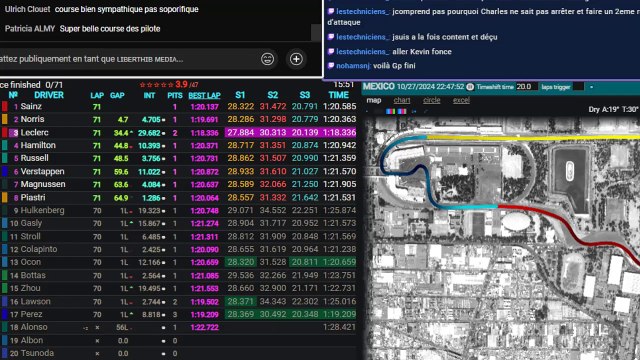The image size is (640, 360).
Task: Click the plus icon beside chat input
Action: tap(296, 59)
